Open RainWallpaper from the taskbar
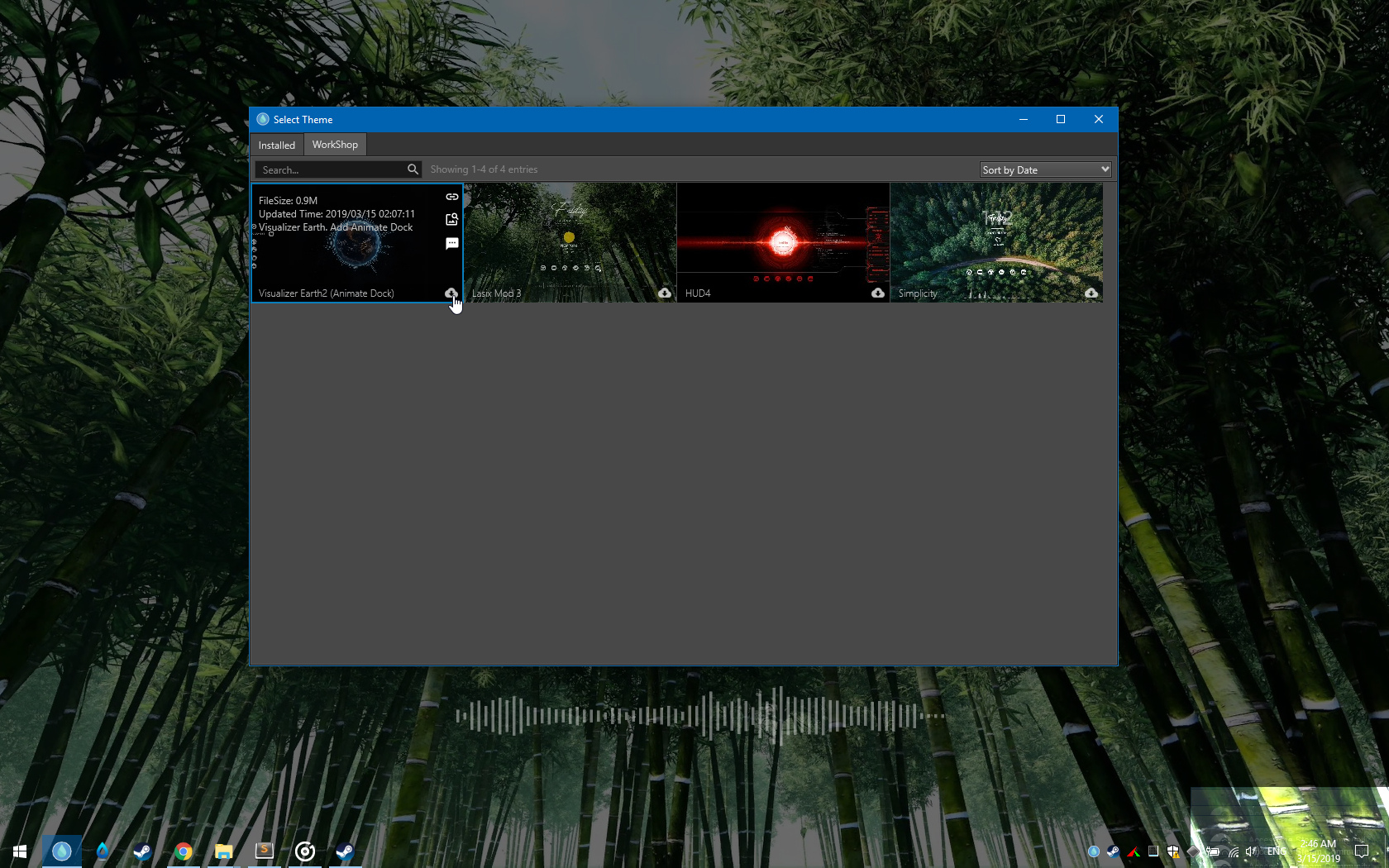 pos(62,851)
